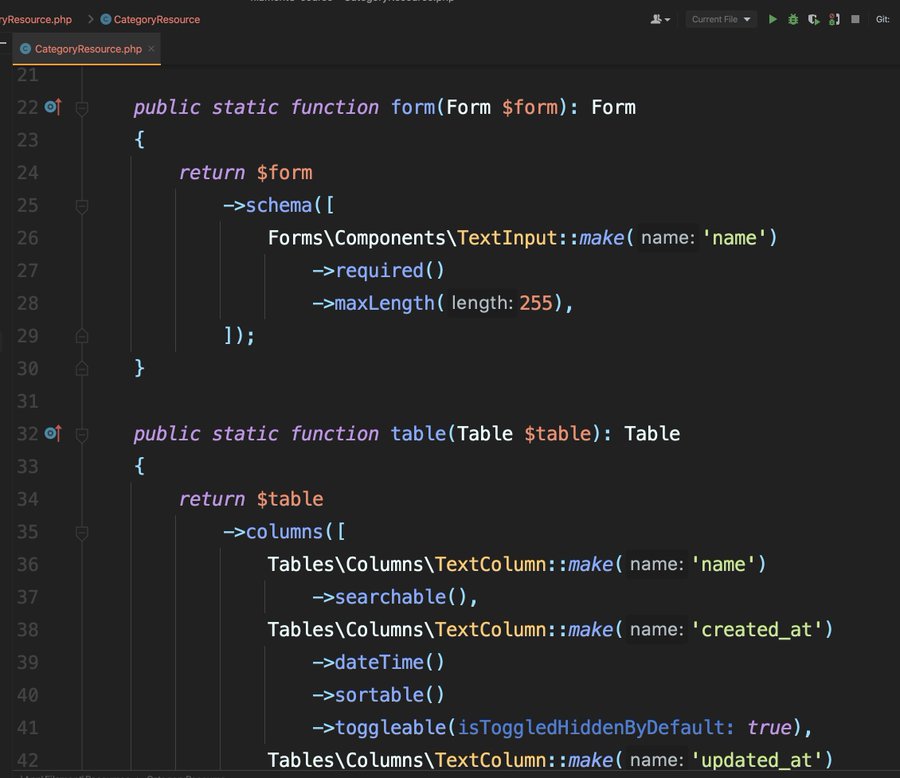Viewport: 900px width, 778px height.
Task: Click the profiler icon next to the Stop button
Action: coord(834,19)
